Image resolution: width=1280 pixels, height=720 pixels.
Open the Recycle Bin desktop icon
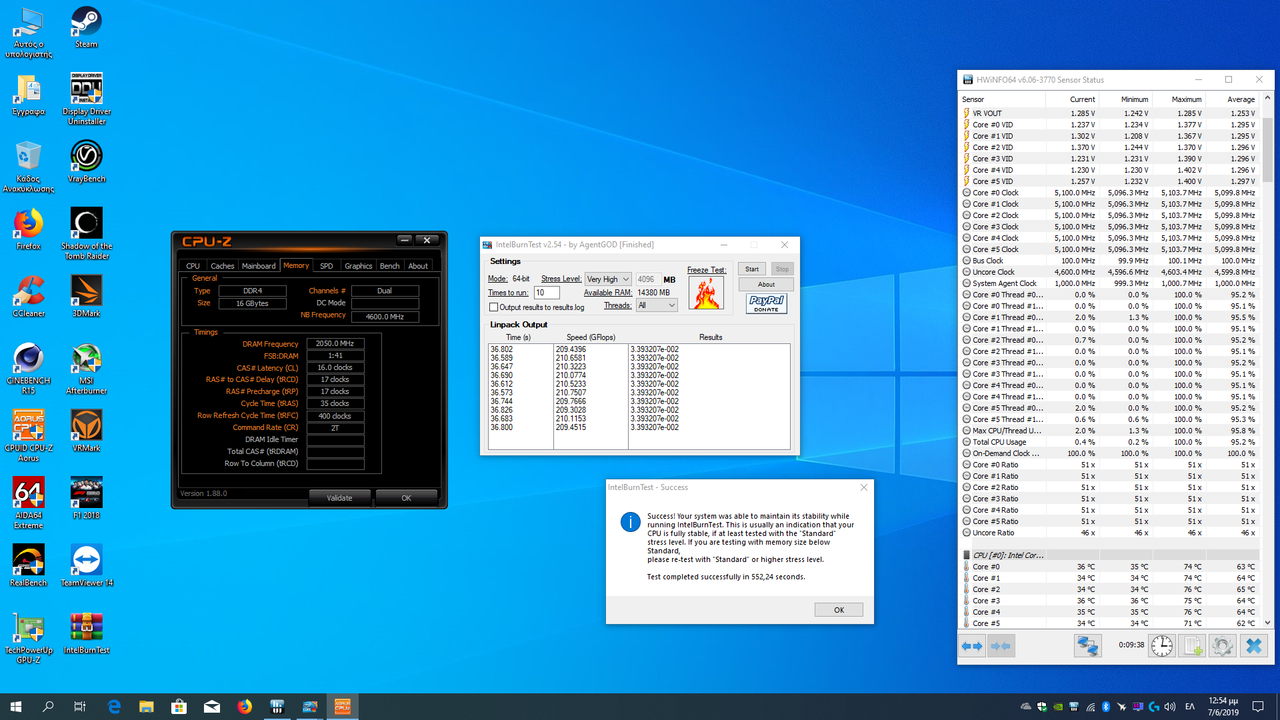tap(28, 165)
